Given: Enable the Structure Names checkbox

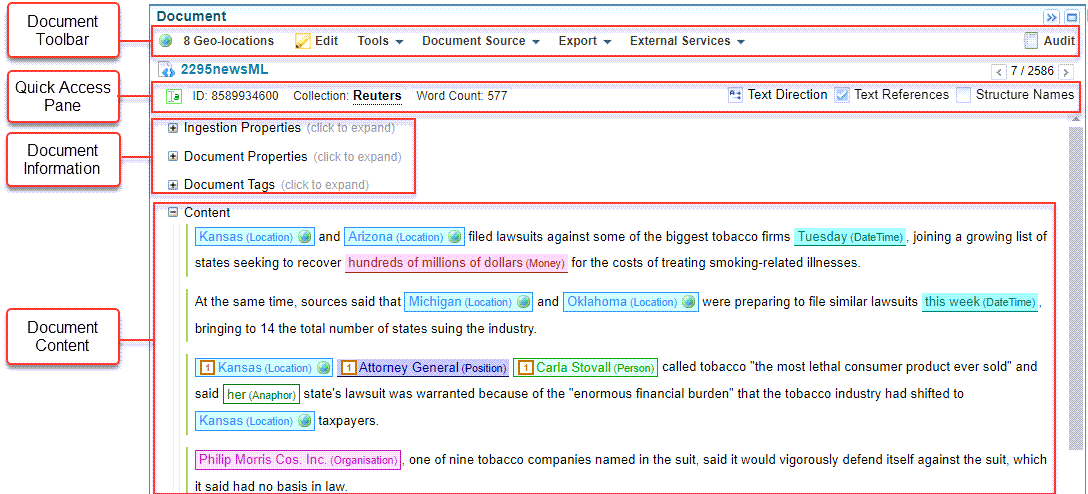Looking at the screenshot, I should [963, 95].
